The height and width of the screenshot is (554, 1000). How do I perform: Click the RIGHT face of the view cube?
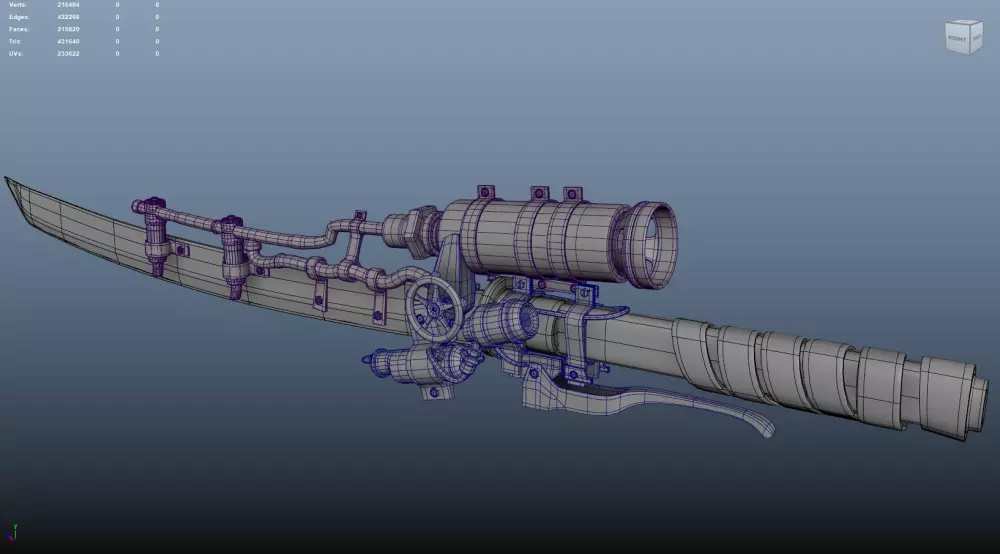[x=957, y=39]
